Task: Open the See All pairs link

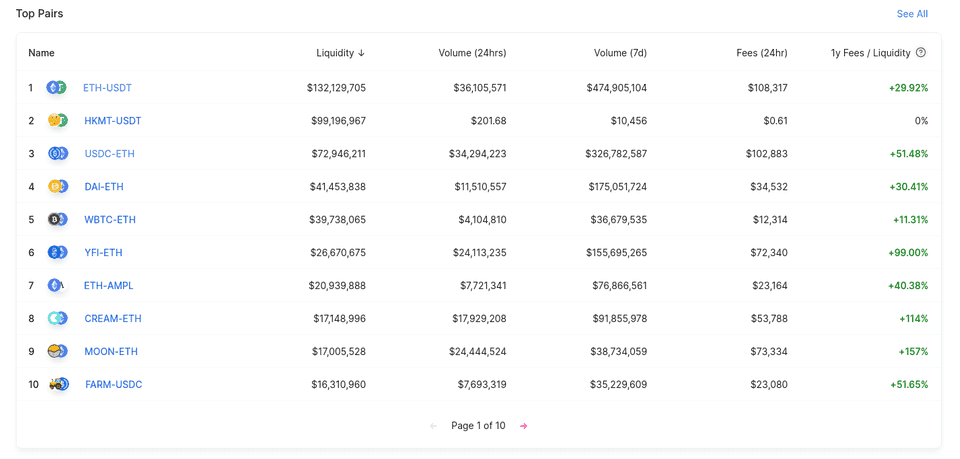Action: pyautogui.click(x=912, y=14)
